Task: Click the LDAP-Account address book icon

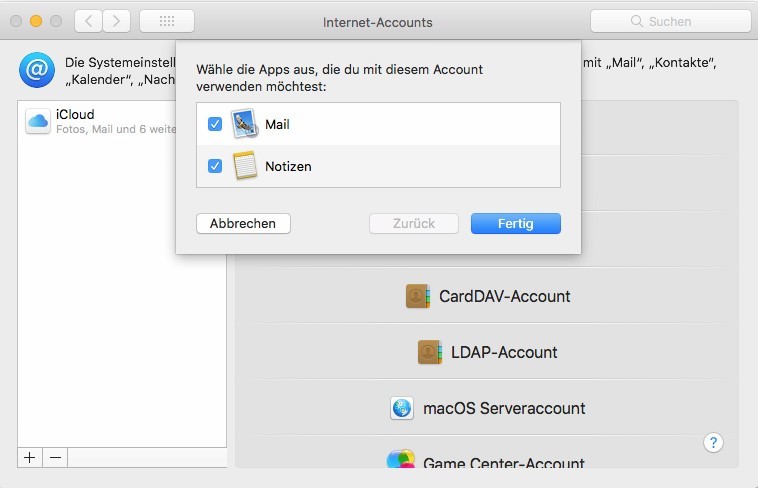Action: click(x=429, y=352)
